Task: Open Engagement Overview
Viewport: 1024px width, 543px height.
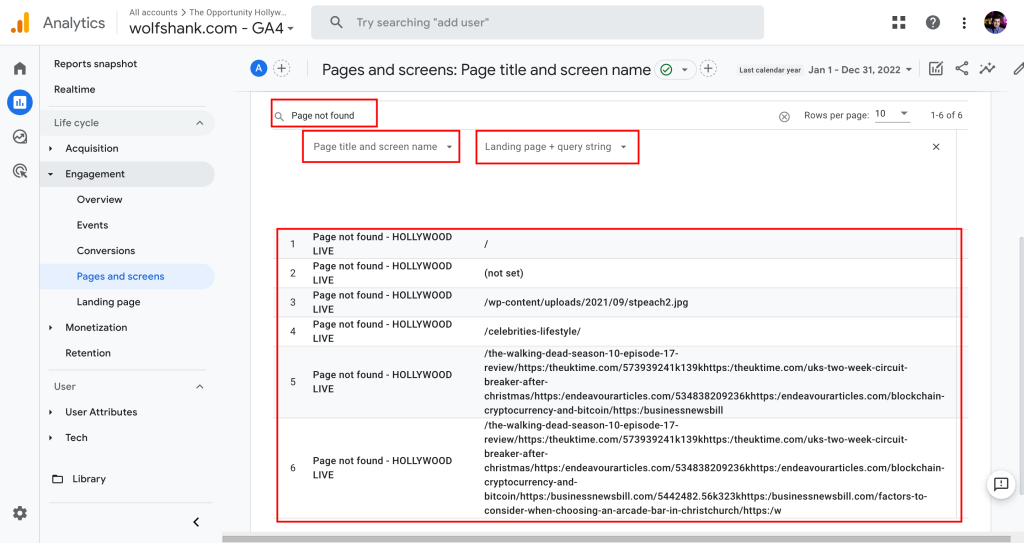Action: (99, 200)
